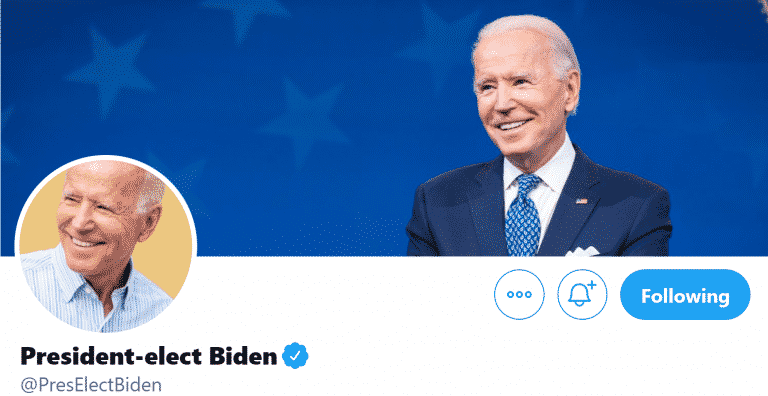
Task: Click the middle dot of the ellipsis button
Action: pyautogui.click(x=519, y=295)
